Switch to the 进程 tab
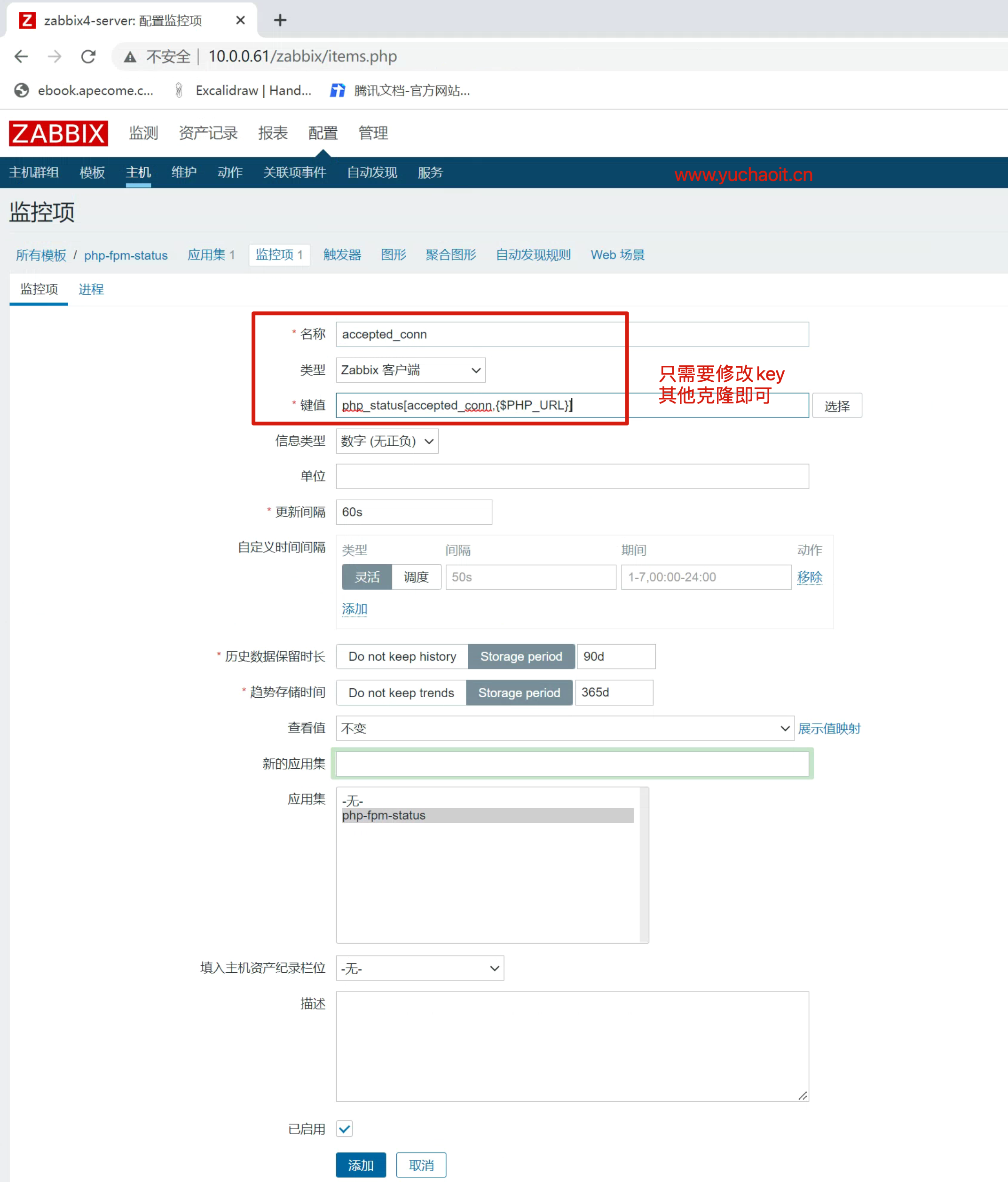This screenshot has height=1182, width=1008. [x=91, y=289]
